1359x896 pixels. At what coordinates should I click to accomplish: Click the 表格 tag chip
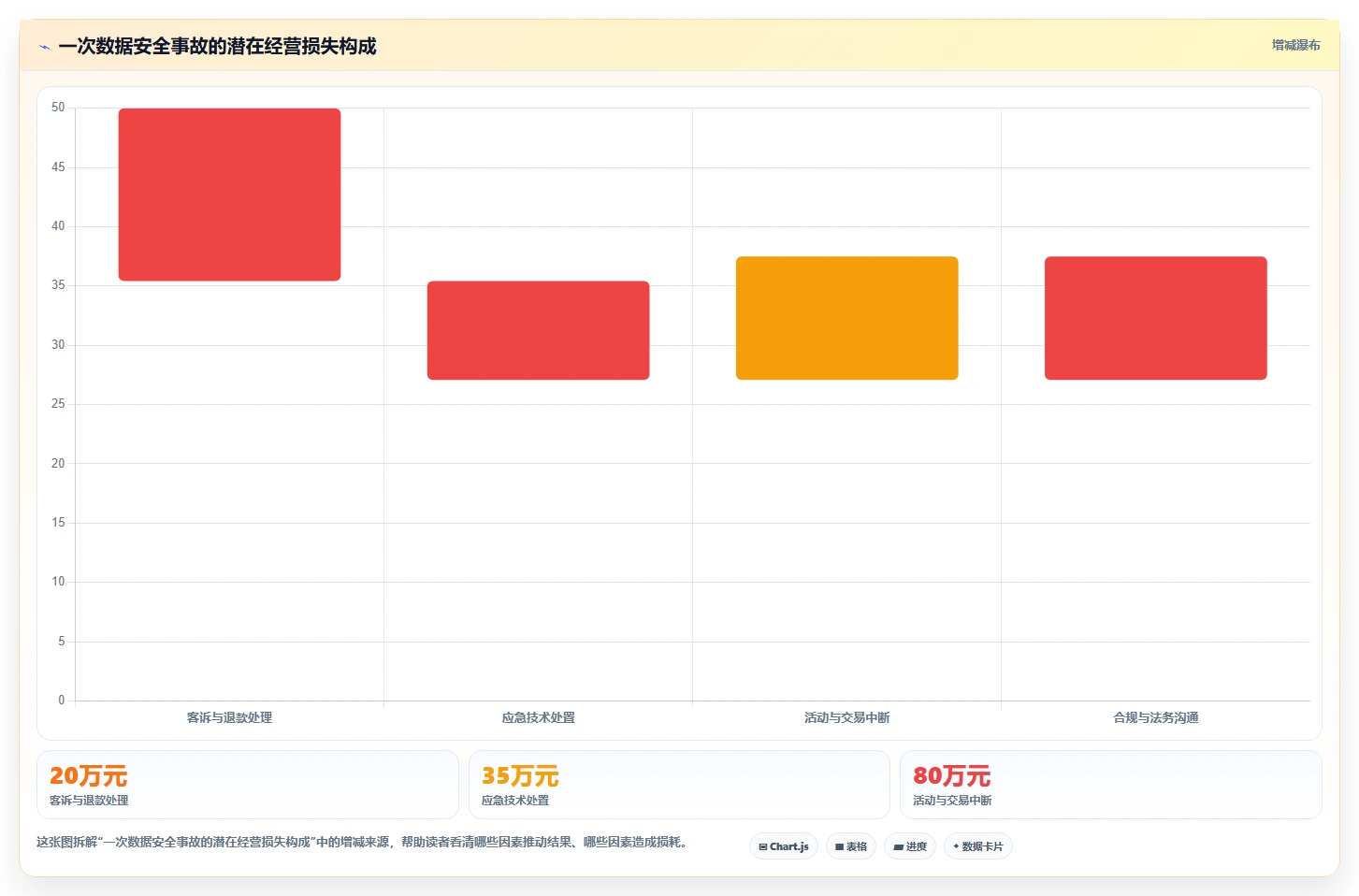coord(851,846)
